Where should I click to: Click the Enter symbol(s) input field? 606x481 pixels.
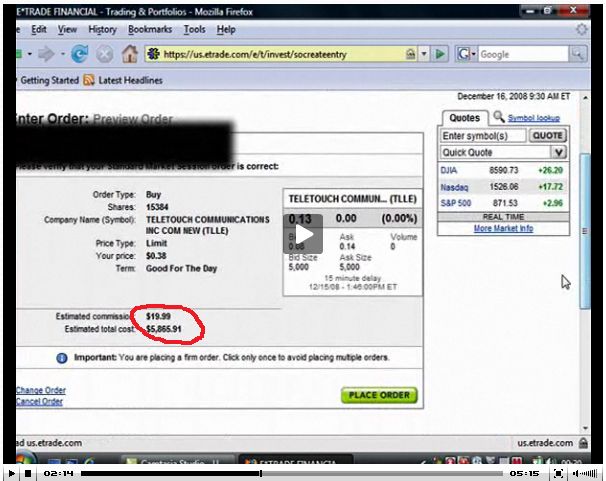pos(483,136)
